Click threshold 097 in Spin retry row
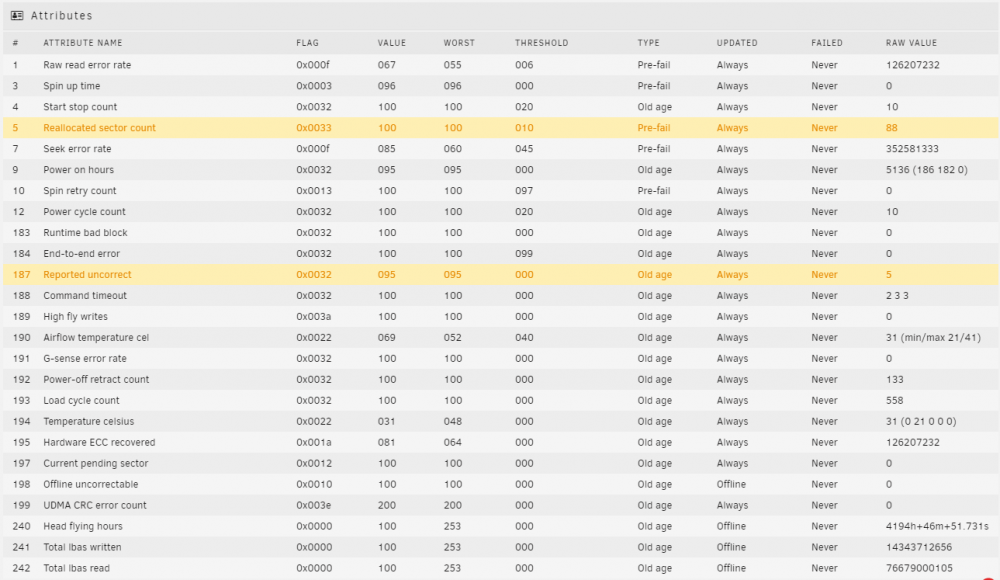 click(524, 191)
